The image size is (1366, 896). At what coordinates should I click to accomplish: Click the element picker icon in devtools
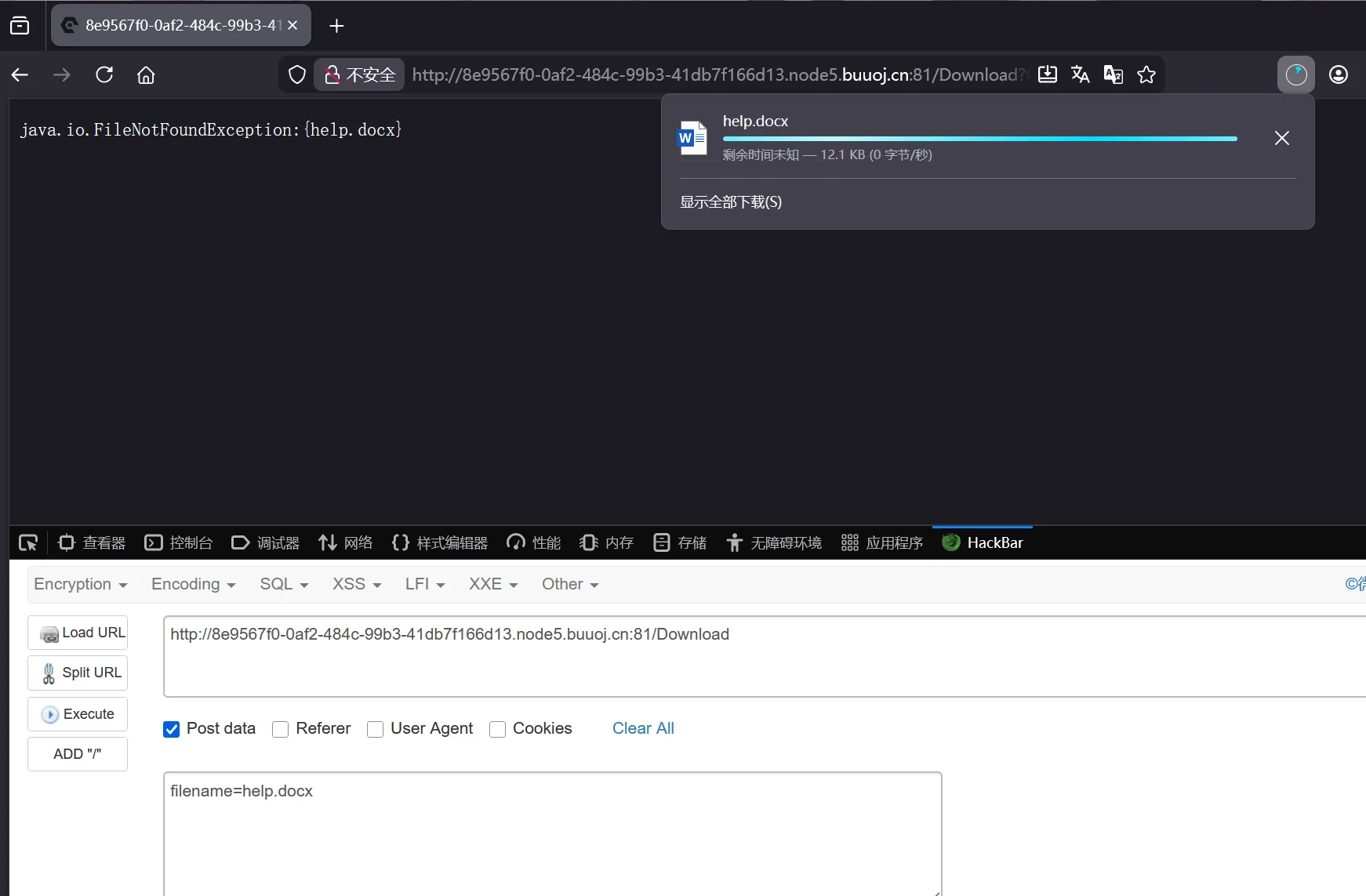[28, 542]
